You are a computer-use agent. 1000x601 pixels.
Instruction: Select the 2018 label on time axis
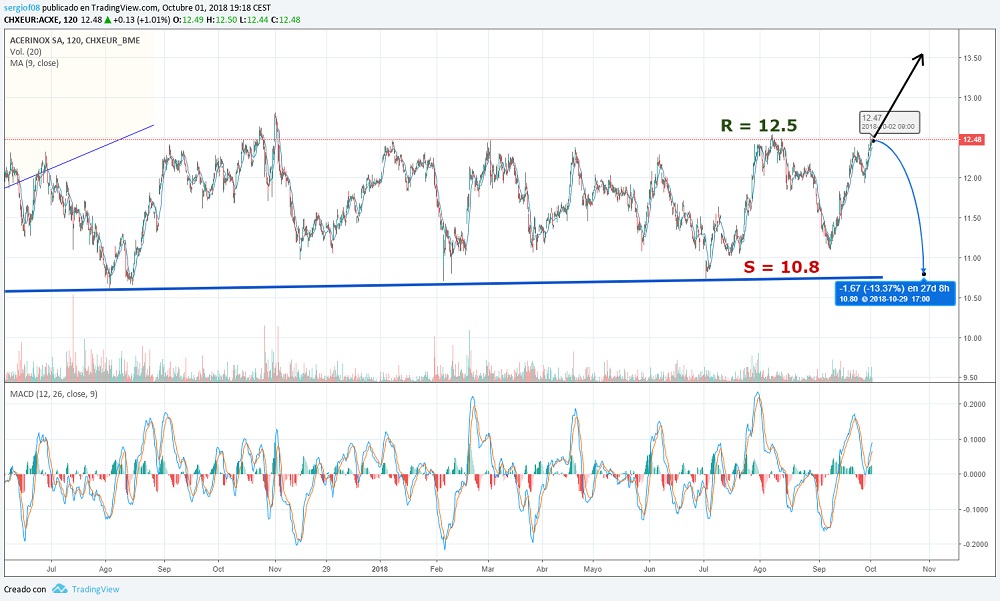(x=380, y=569)
